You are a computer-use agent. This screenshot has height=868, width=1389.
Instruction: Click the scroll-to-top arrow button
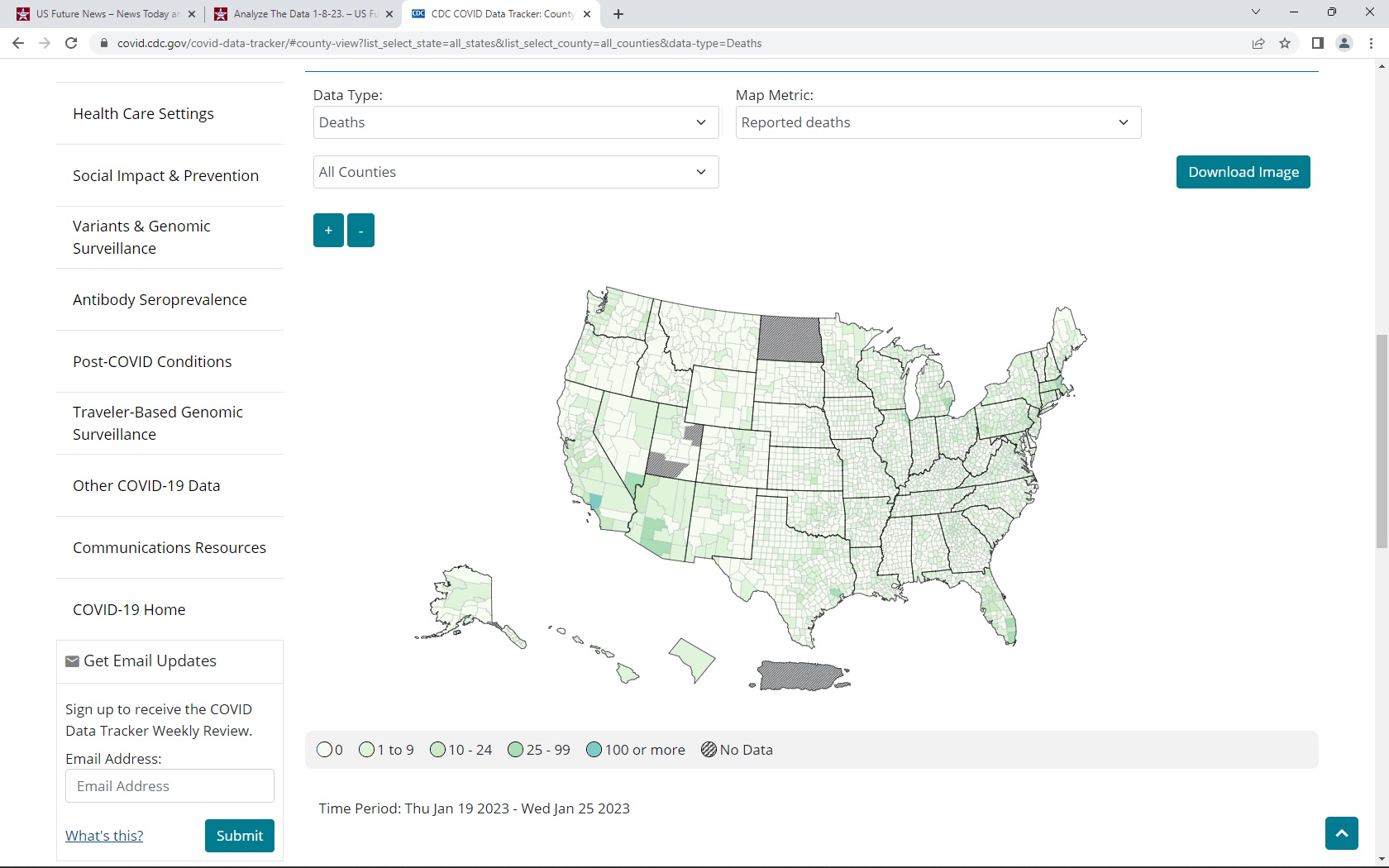click(1341, 832)
